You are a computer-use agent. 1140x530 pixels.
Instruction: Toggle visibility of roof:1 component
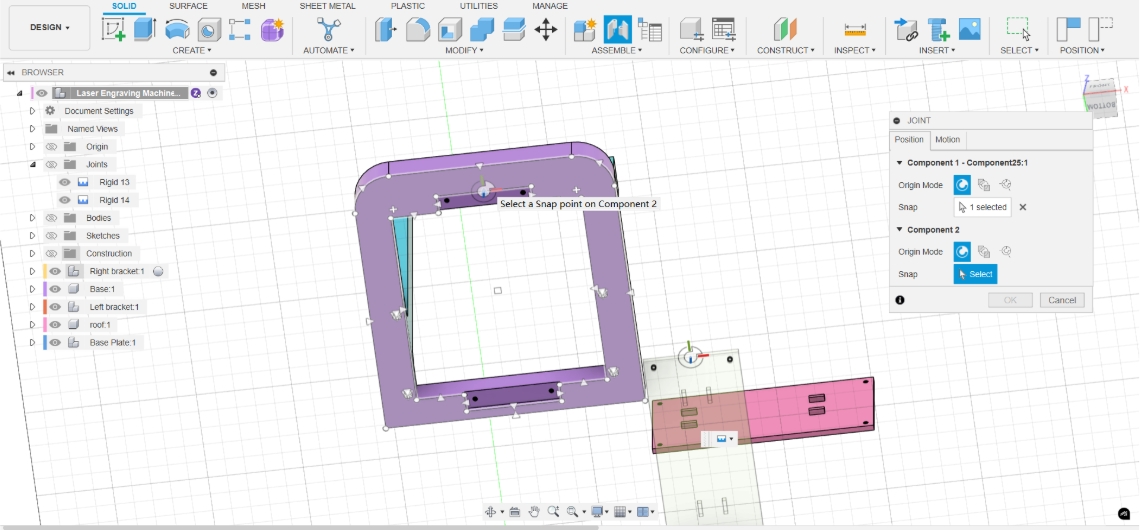55,324
